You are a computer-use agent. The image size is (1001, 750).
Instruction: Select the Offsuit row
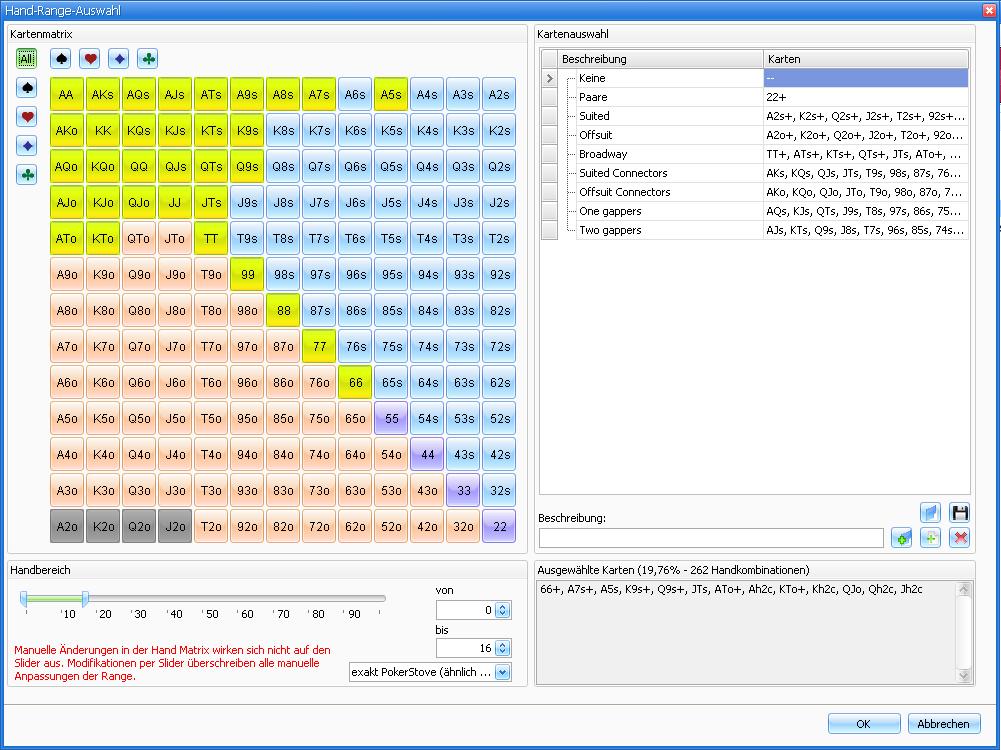pos(755,135)
